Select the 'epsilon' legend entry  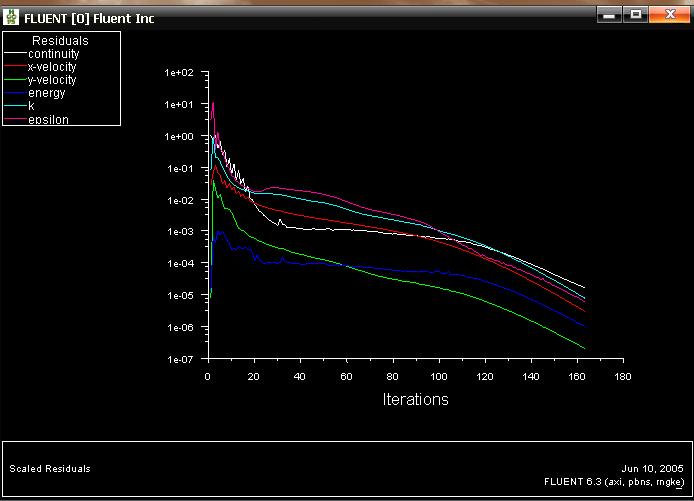point(48,119)
